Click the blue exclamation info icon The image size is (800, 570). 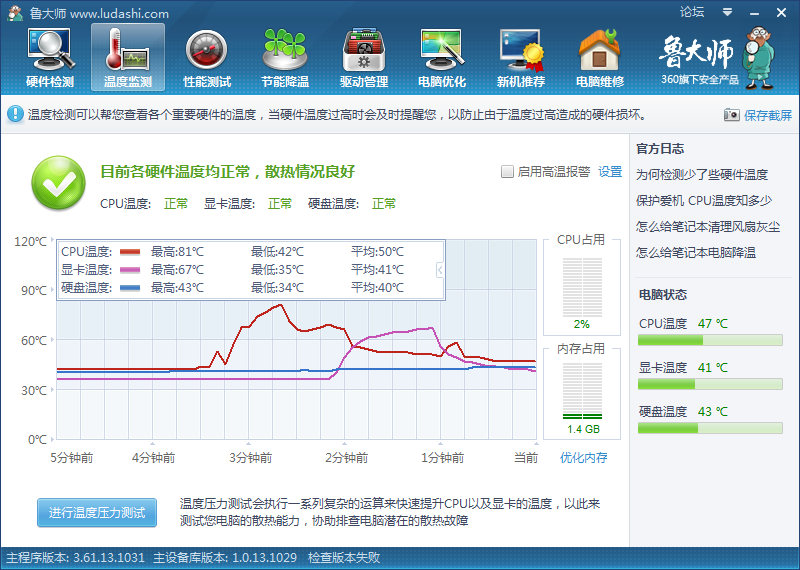tap(15, 114)
